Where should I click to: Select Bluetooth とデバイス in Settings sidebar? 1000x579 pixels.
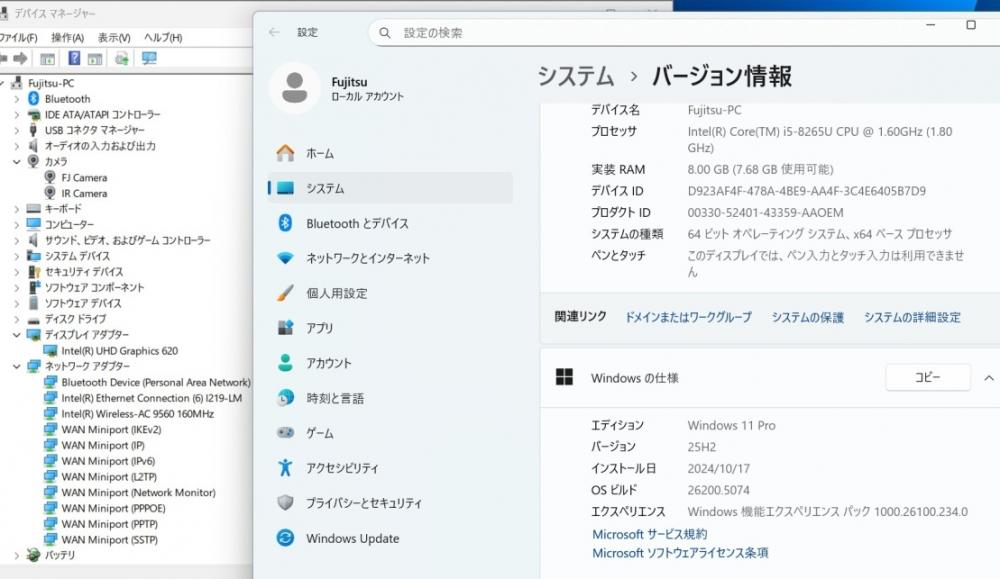point(357,223)
